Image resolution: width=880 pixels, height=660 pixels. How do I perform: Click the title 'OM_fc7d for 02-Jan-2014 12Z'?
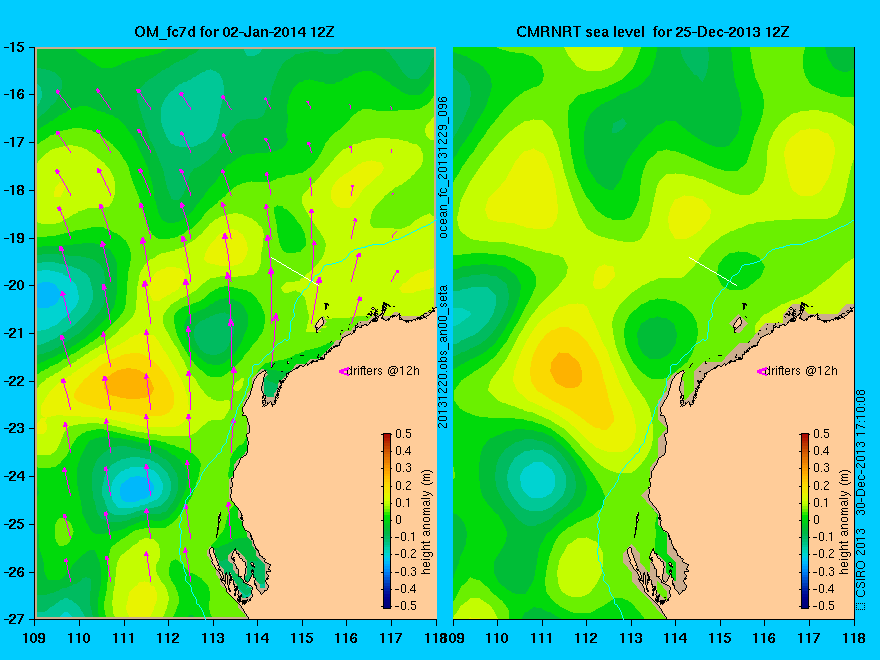pos(234,32)
